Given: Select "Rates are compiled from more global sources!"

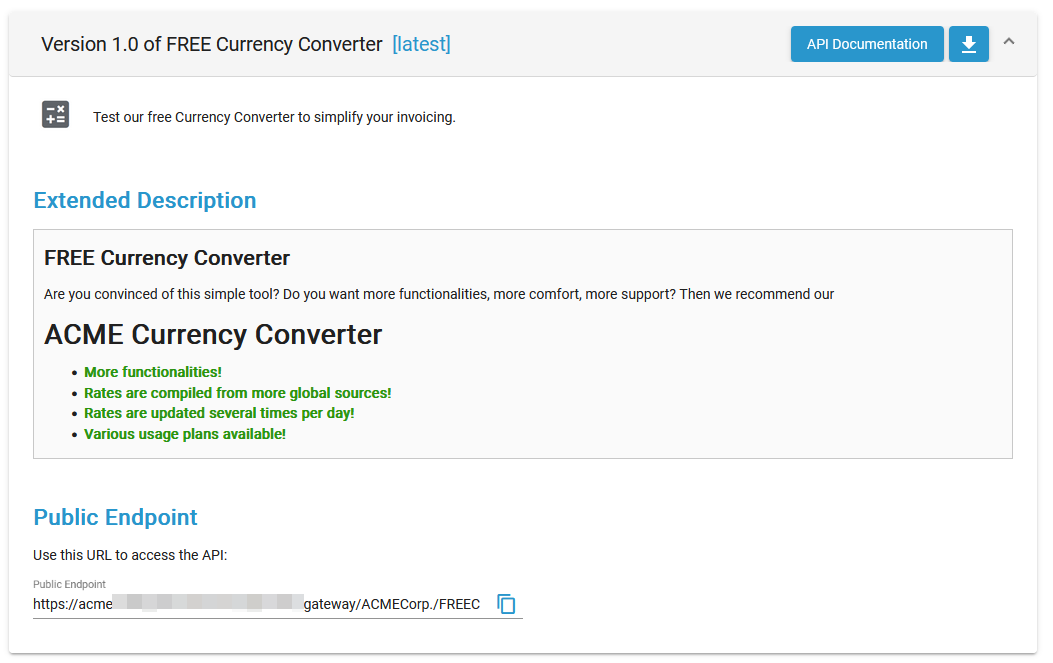Looking at the screenshot, I should [237, 393].
